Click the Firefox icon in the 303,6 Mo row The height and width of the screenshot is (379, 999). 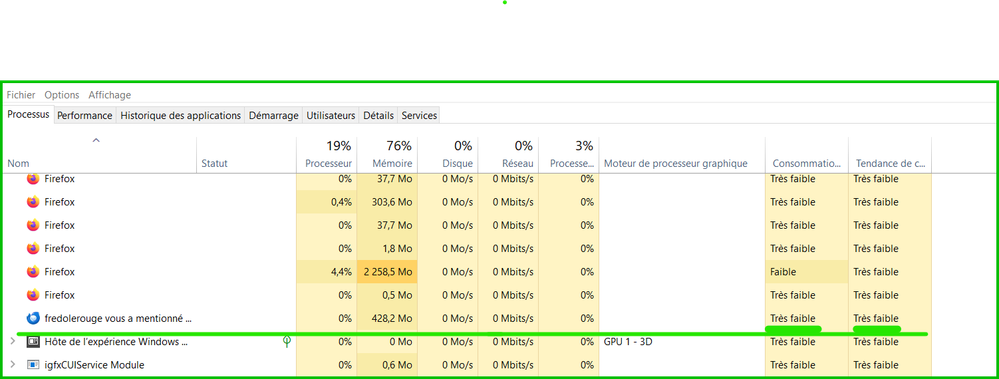coord(33,202)
